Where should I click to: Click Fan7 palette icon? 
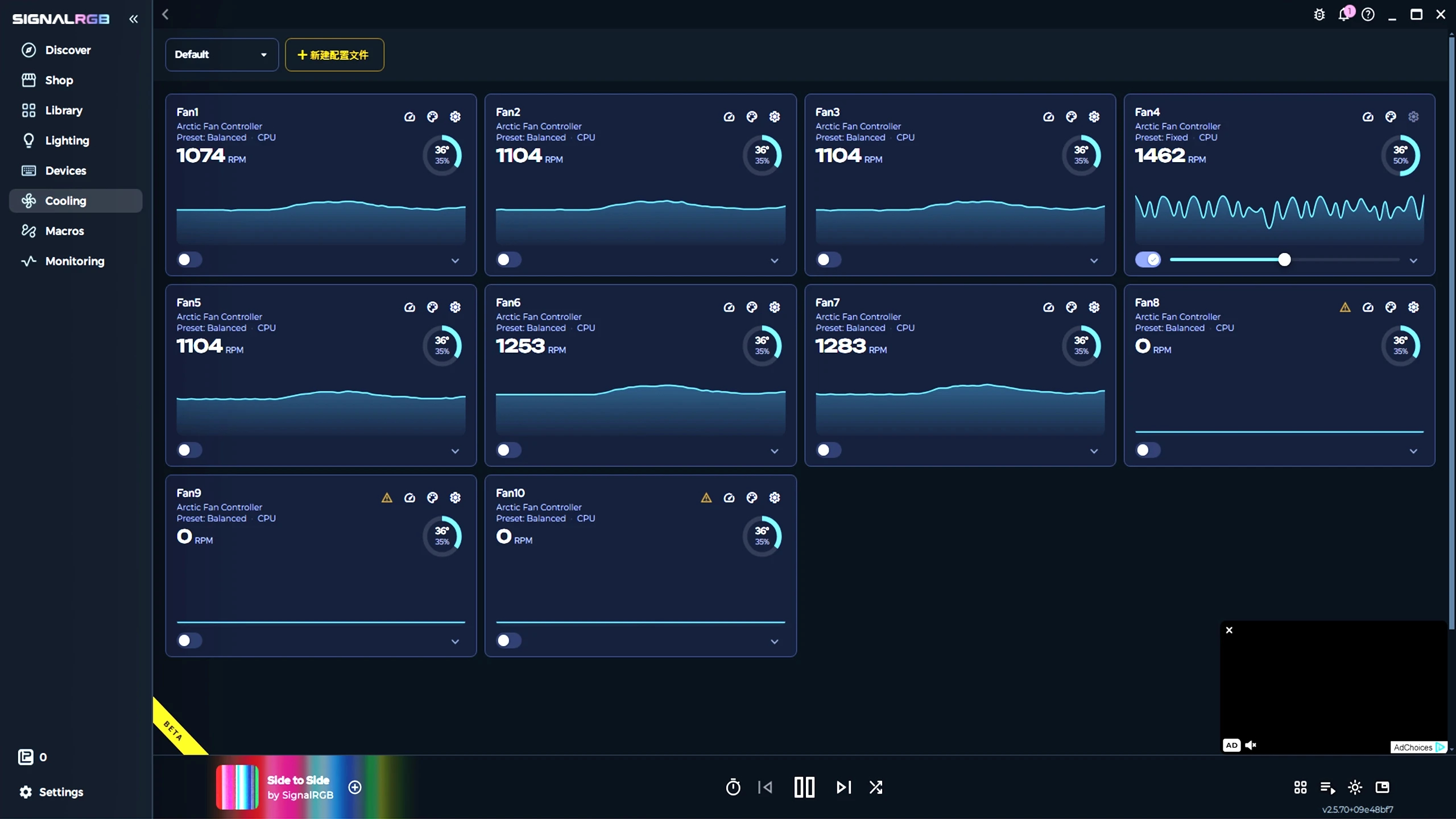click(x=1071, y=307)
